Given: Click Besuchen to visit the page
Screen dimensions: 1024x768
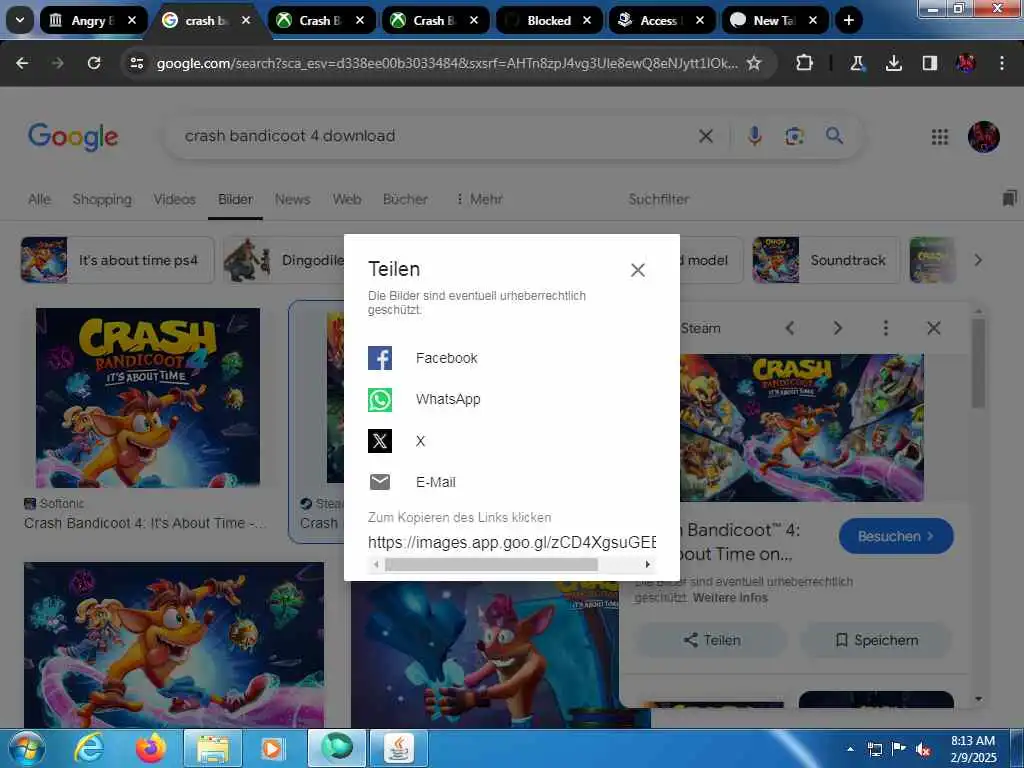Looking at the screenshot, I should [x=896, y=536].
